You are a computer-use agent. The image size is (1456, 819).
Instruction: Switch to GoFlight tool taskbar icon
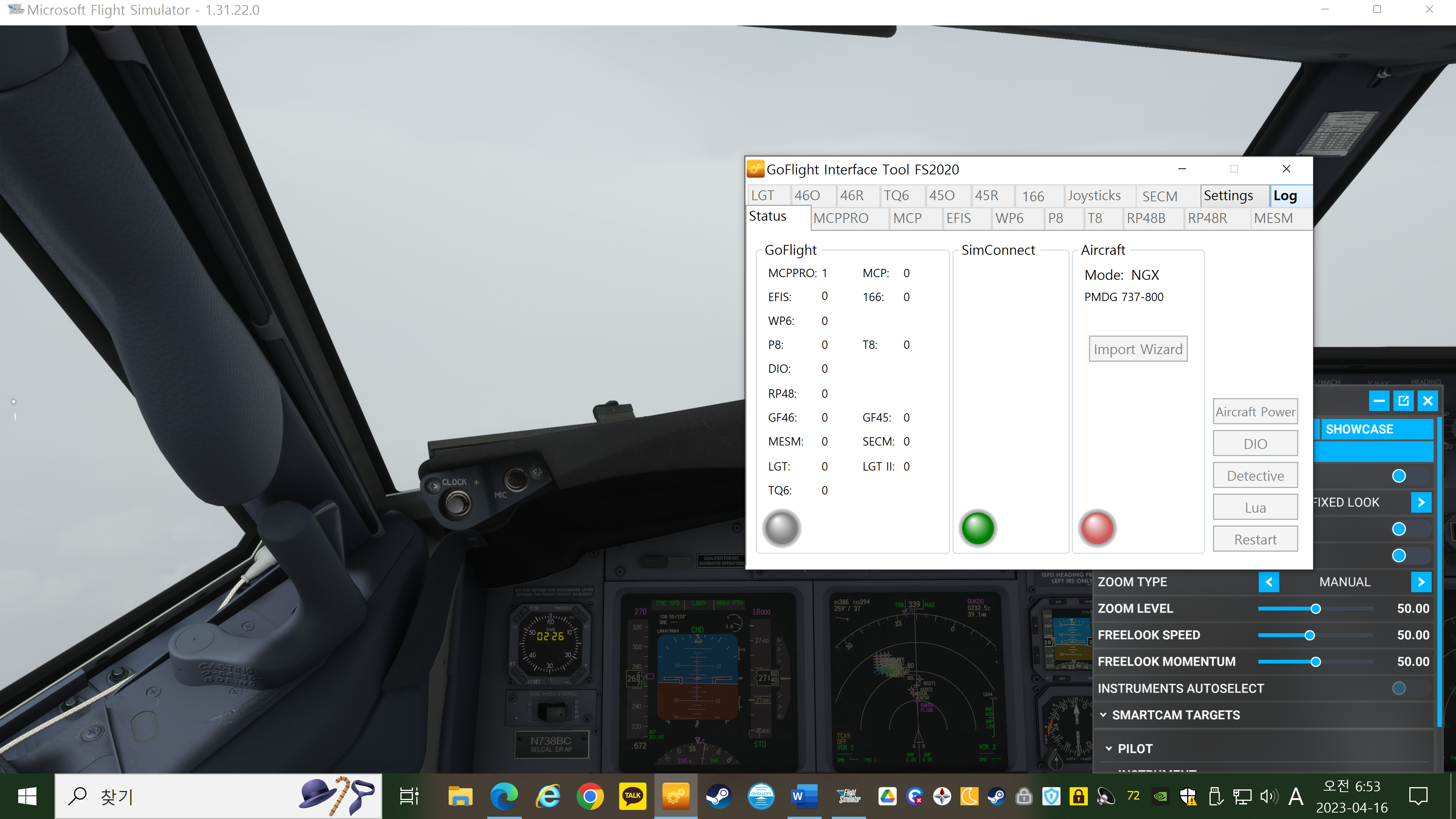(675, 796)
